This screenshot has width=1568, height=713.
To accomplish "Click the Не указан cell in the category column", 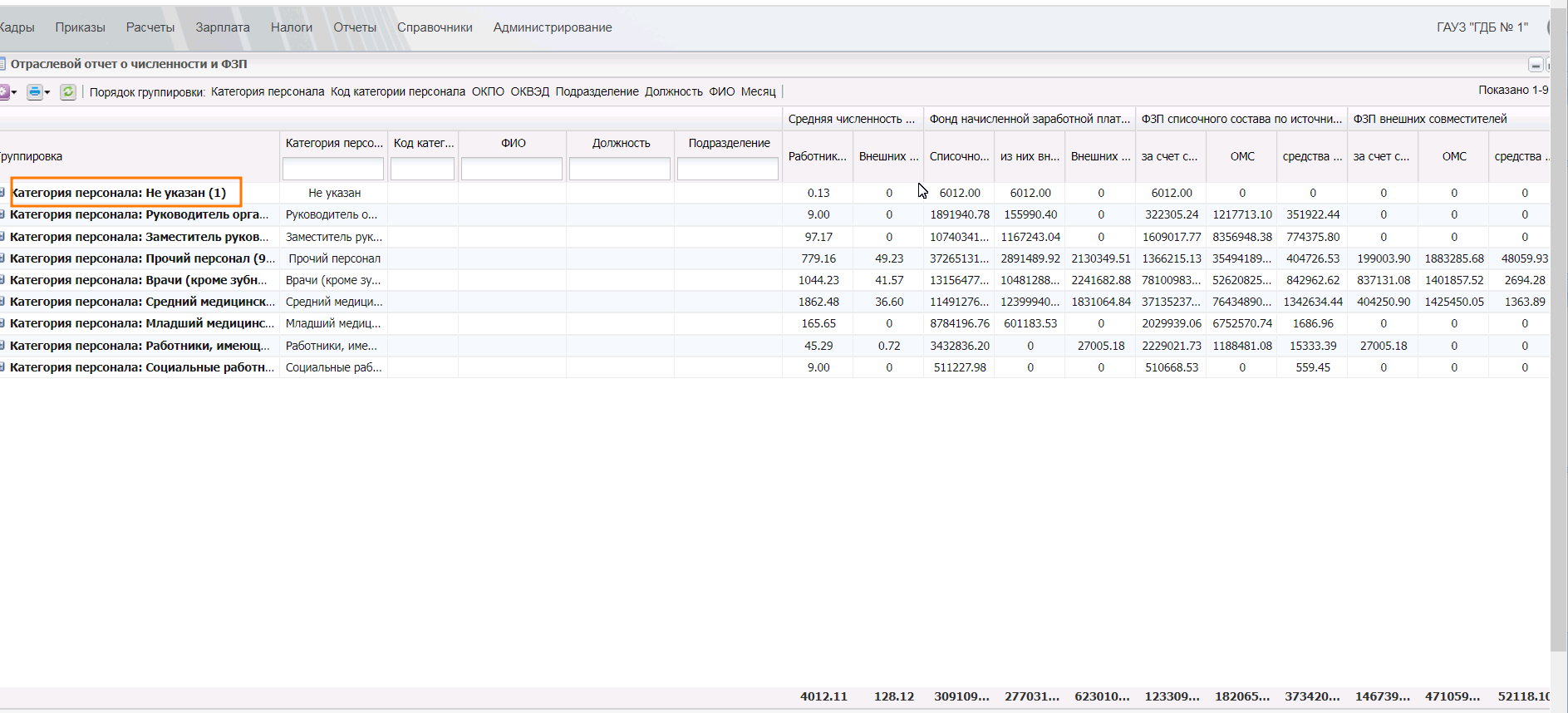I will click(334, 193).
